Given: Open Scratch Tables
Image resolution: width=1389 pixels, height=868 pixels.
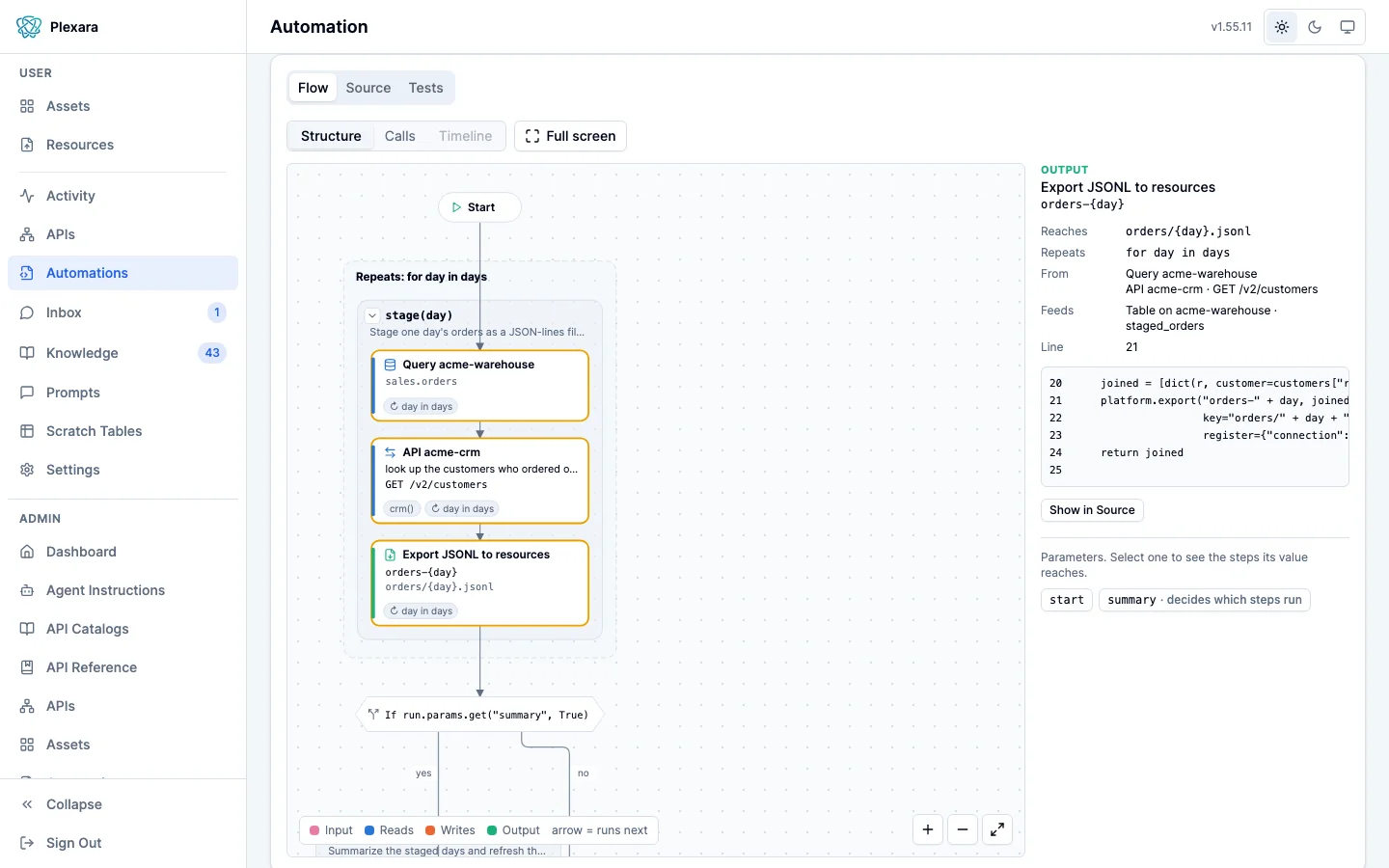Looking at the screenshot, I should 123,431.
